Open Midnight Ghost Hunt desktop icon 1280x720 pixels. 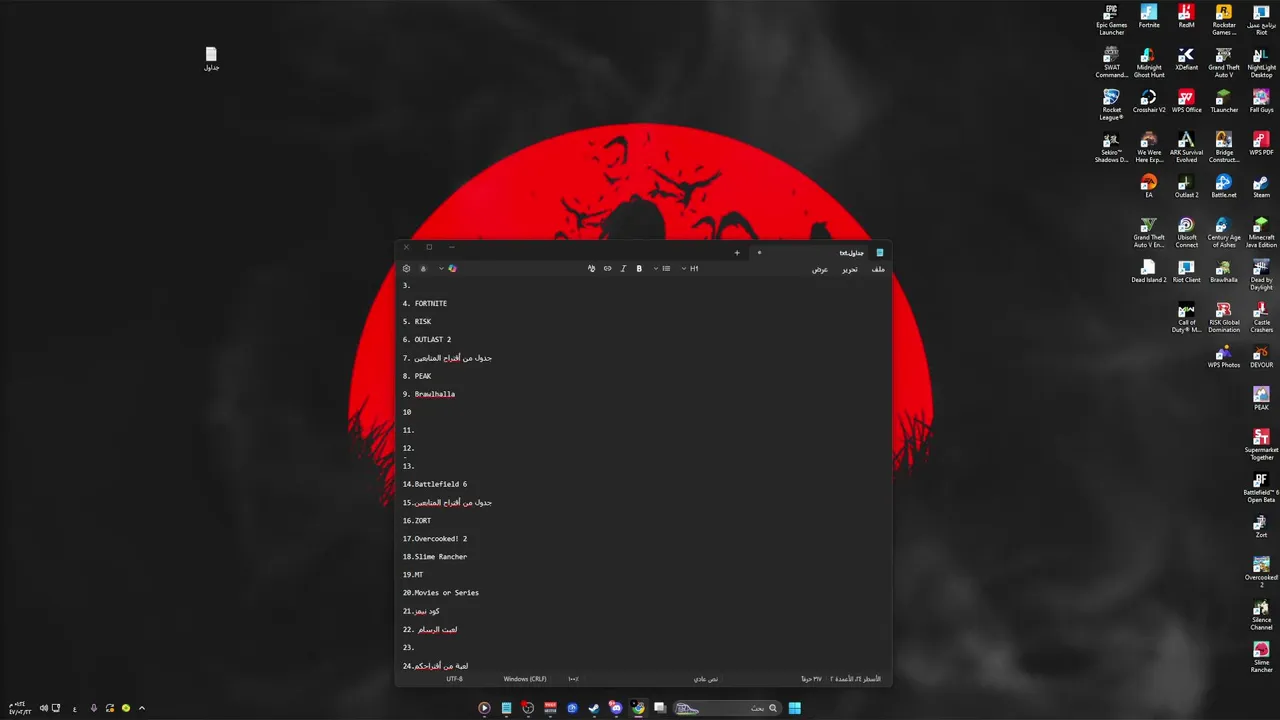click(x=1149, y=63)
